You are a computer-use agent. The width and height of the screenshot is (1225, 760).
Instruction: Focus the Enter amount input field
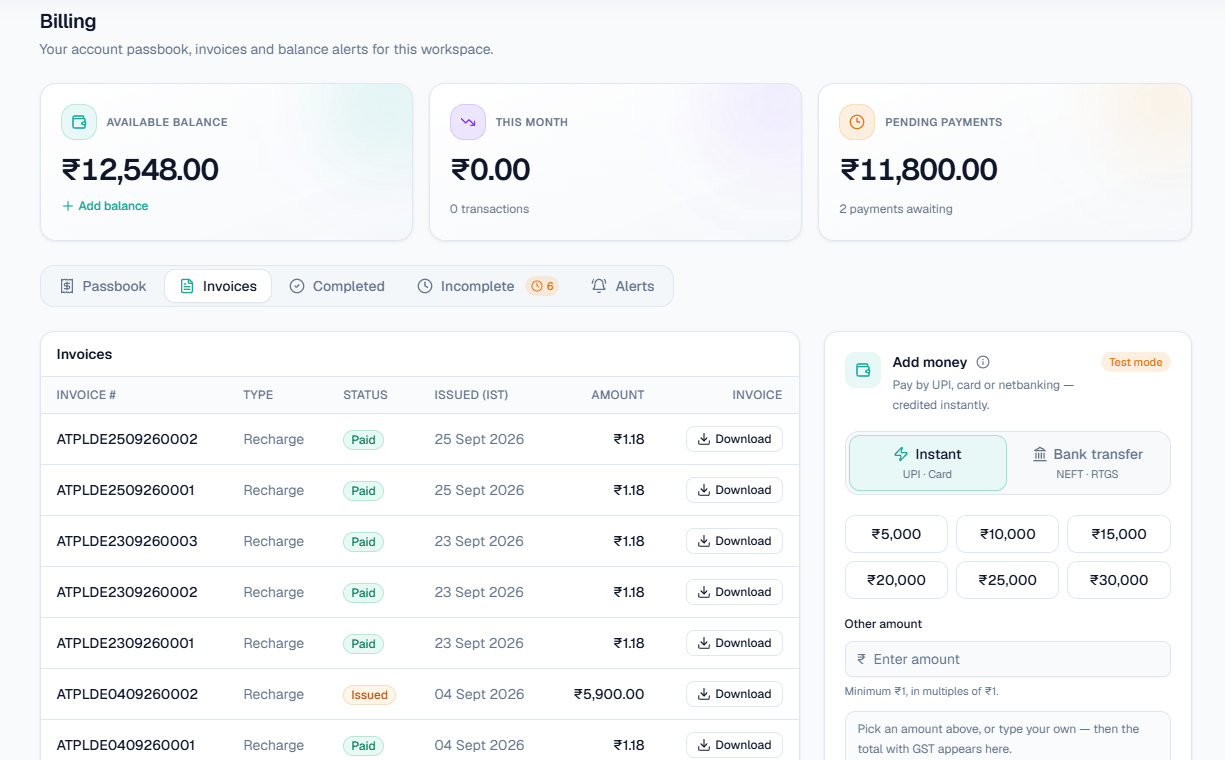[x=1007, y=659]
